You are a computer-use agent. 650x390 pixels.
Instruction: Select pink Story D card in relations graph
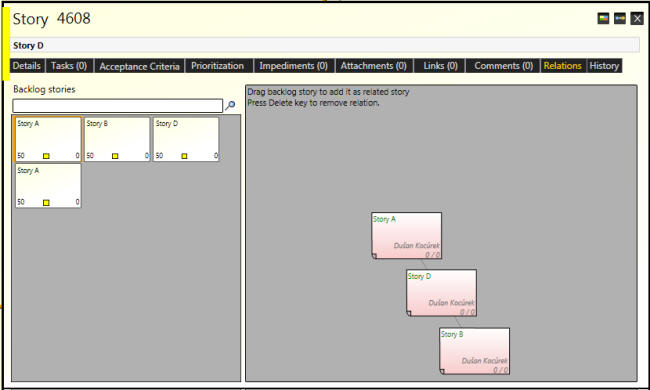(441, 293)
